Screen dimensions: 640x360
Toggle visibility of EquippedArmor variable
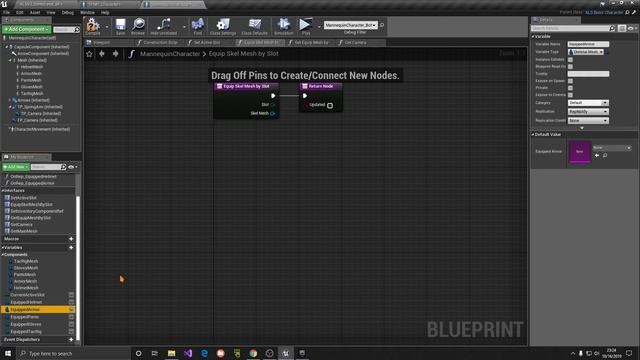click(x=71, y=309)
